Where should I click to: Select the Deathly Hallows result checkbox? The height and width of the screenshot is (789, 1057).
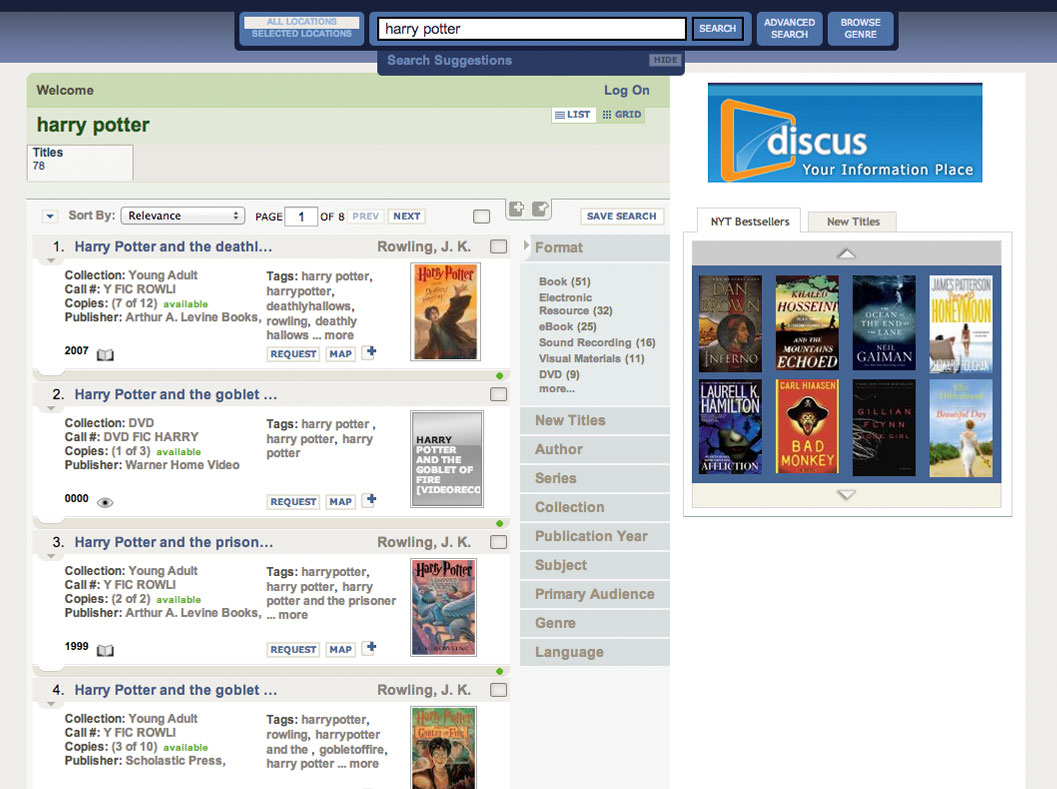point(499,247)
